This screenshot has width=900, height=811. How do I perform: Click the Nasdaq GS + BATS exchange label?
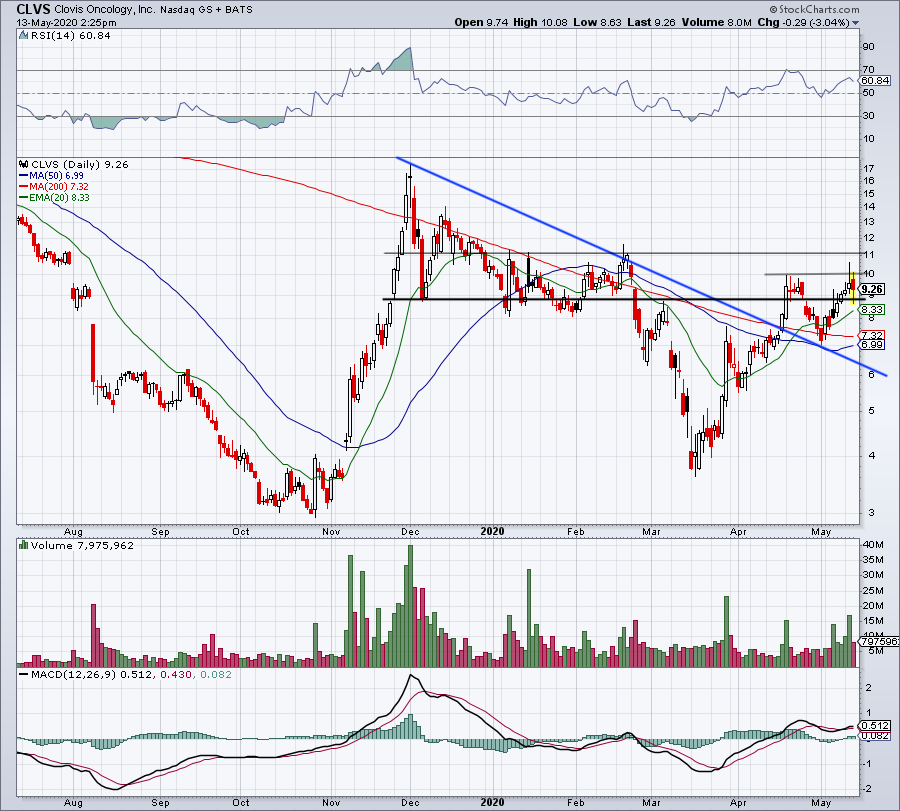[x=205, y=10]
